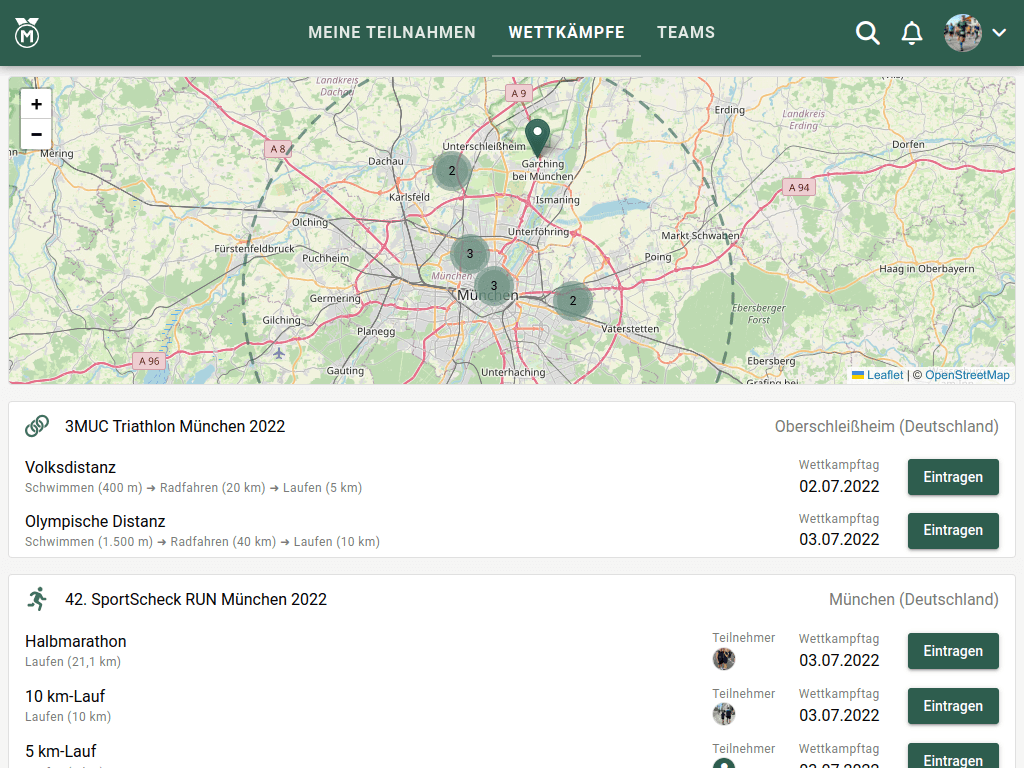Click Eintragen for the 5 km-Lauf
Screen dimensions: 1024x768
(953, 756)
